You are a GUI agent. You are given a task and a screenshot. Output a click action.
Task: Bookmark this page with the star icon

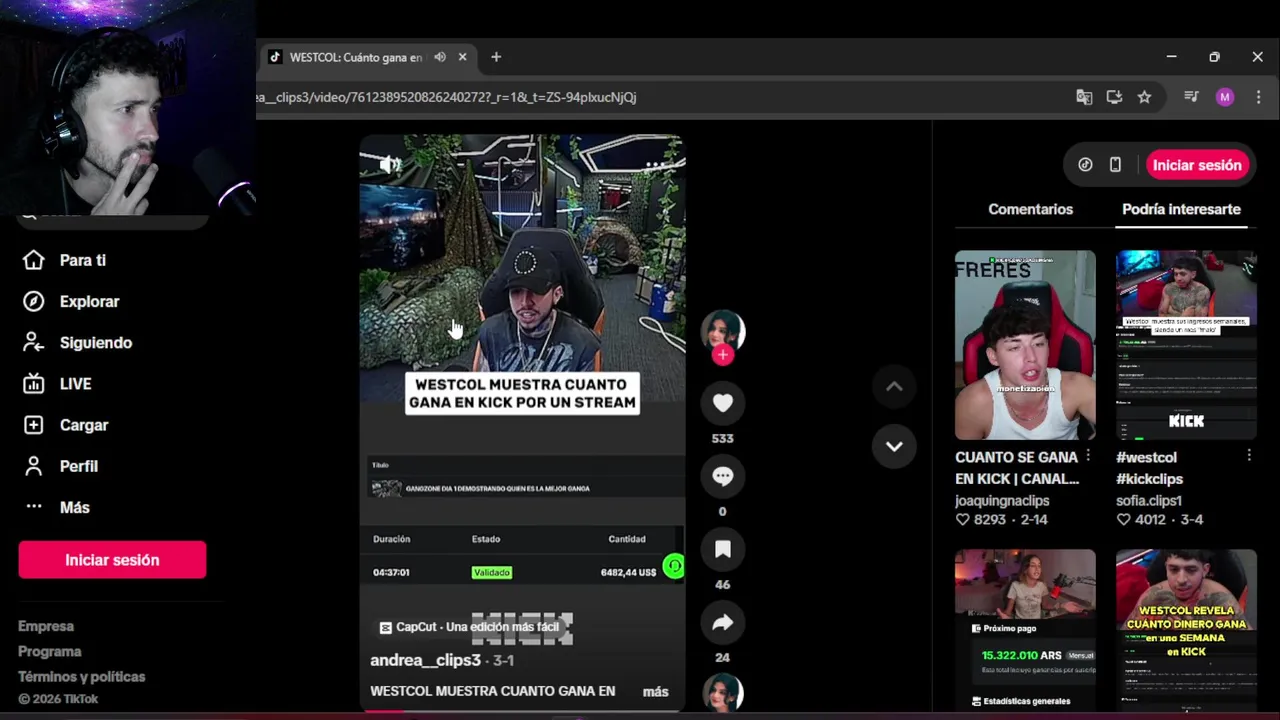click(1144, 97)
